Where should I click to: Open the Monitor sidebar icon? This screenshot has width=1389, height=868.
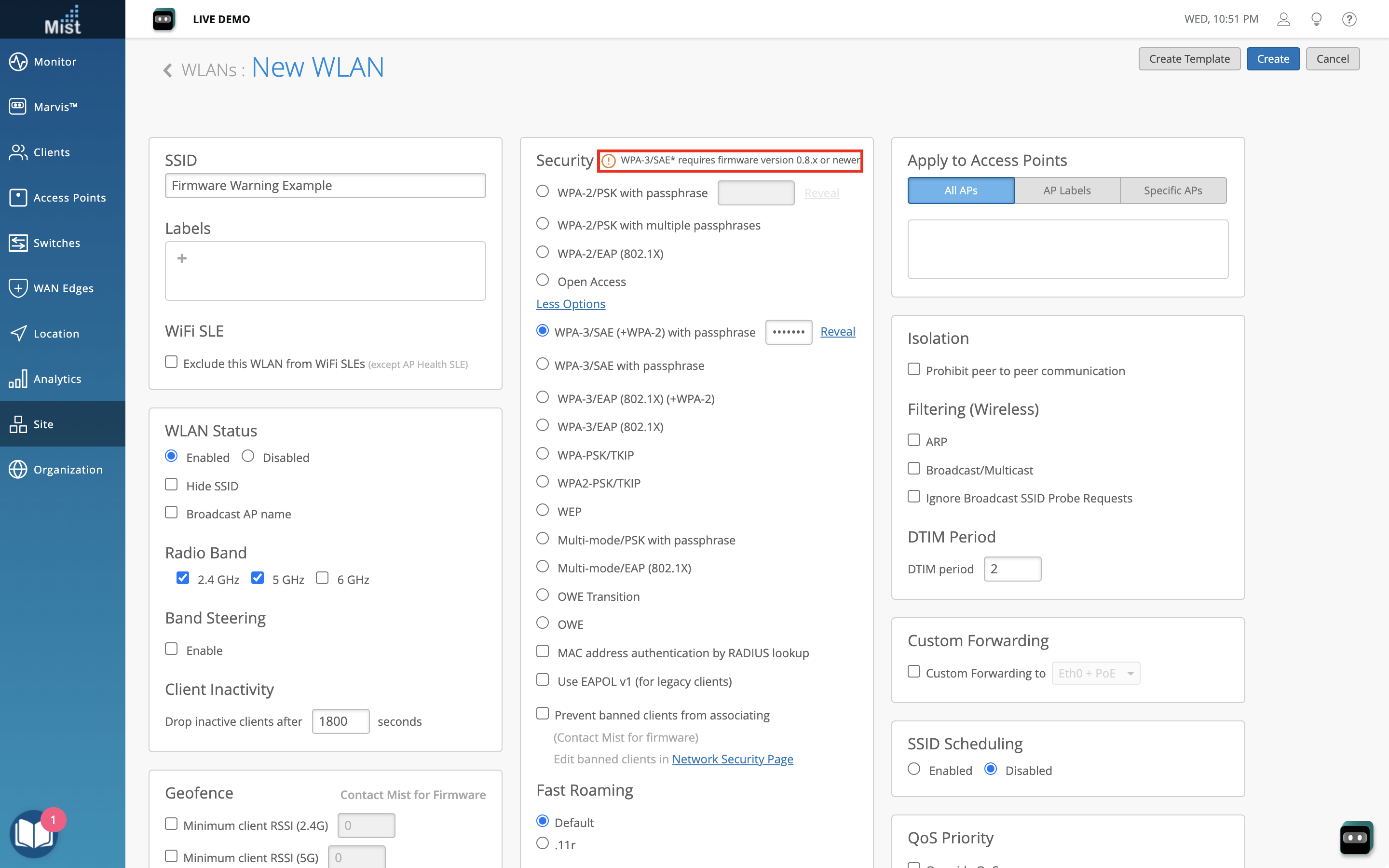pos(18,61)
